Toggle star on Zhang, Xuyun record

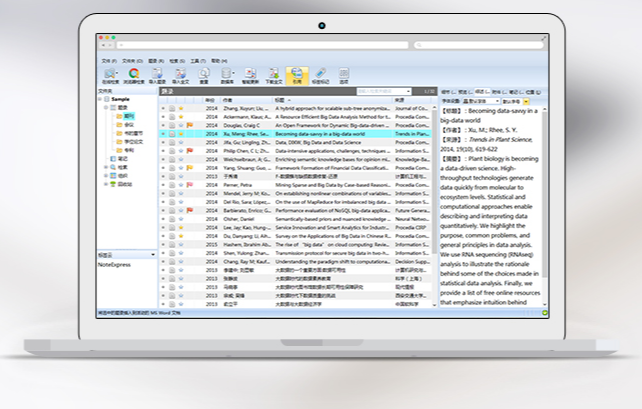tap(180, 108)
